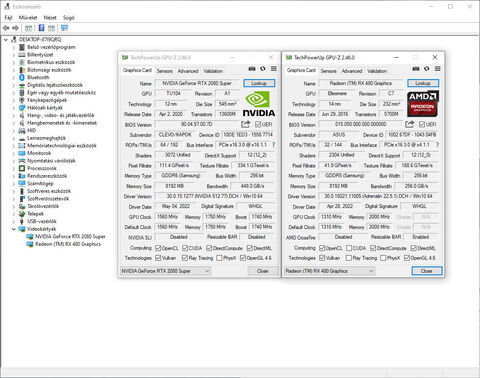Toggle Vulkan checkbox in Radeon GPU-Z window

pyautogui.click(x=322, y=258)
